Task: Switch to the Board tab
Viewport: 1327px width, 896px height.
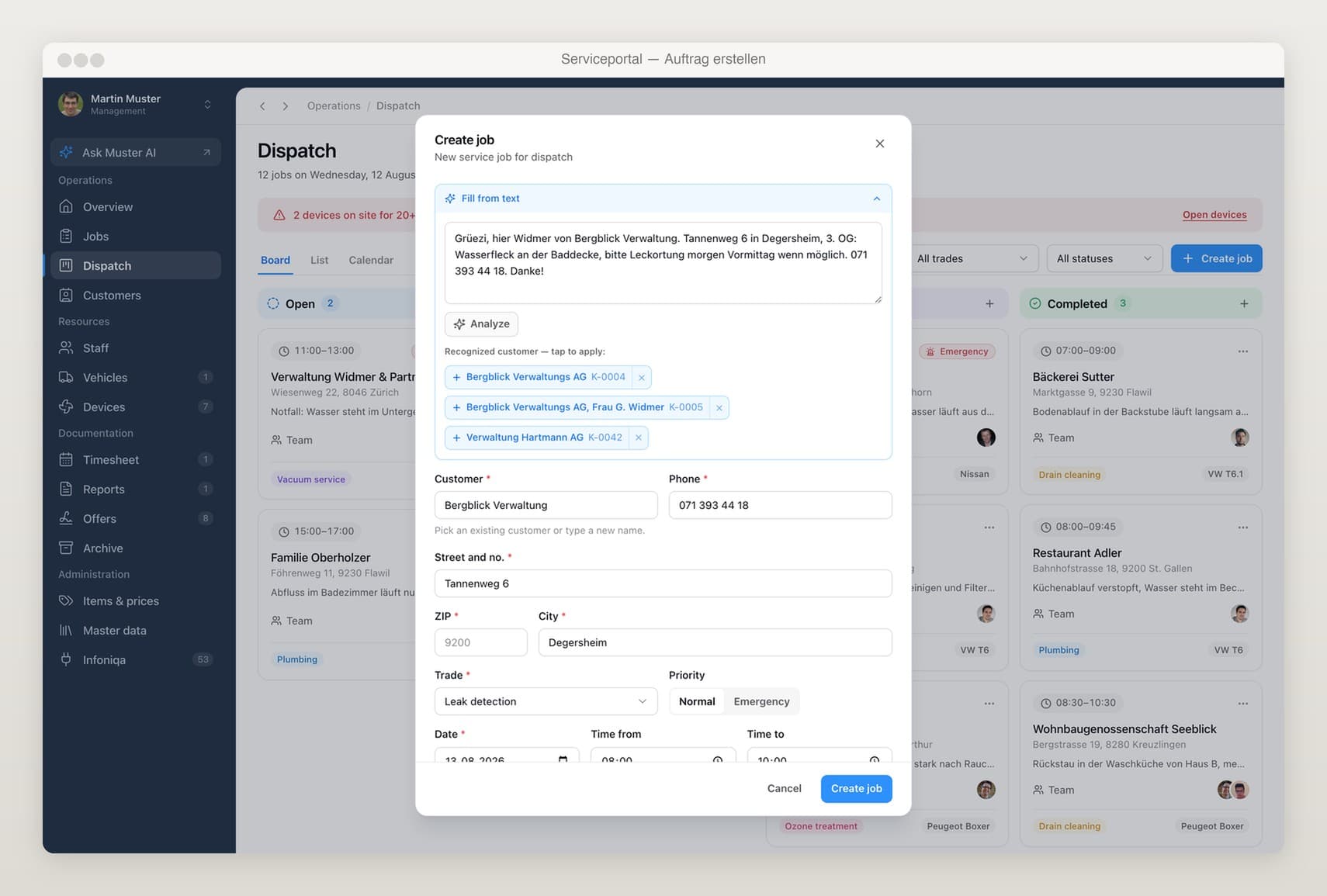Action: 275,260
